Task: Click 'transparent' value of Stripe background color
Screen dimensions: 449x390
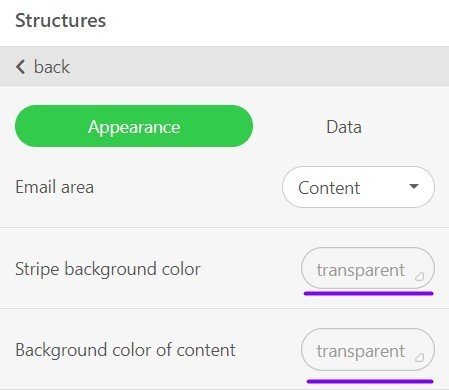Action: 361,270
